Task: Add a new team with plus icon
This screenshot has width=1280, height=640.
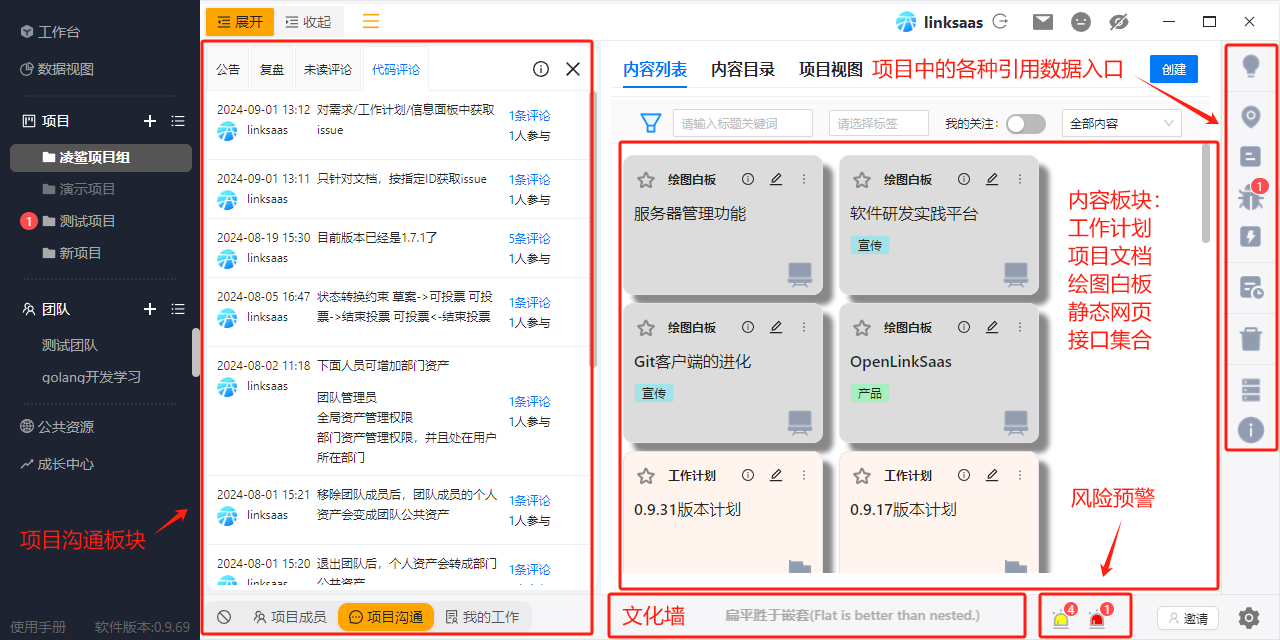Action: click(x=150, y=309)
